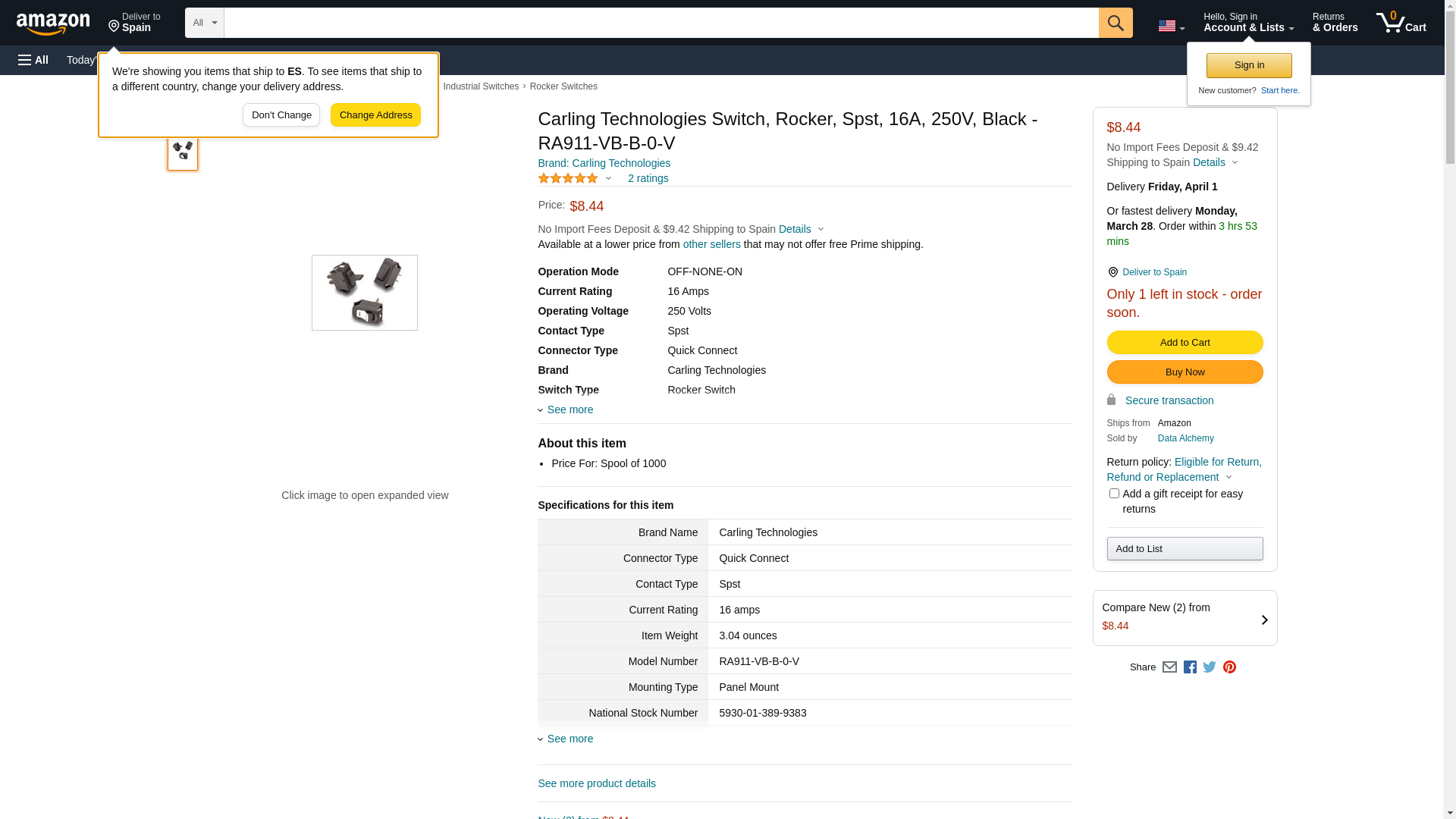Click the search magnifier button
Screen dimensions: 1456x819
pos(1115,23)
